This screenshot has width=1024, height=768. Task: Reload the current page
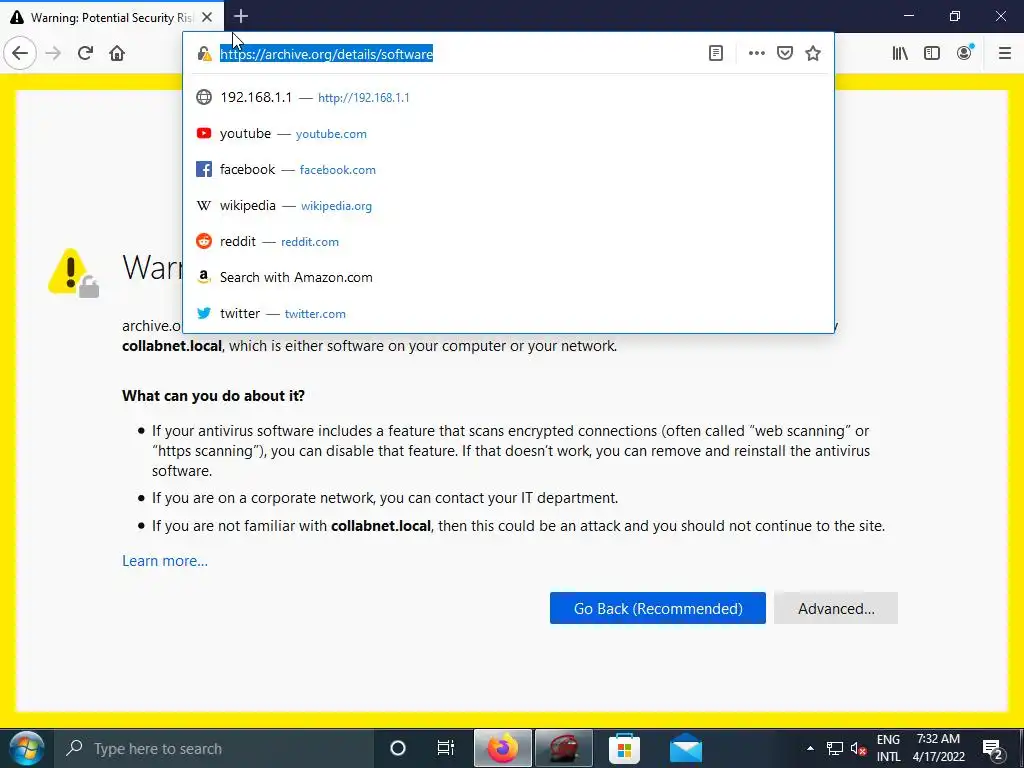(x=85, y=53)
